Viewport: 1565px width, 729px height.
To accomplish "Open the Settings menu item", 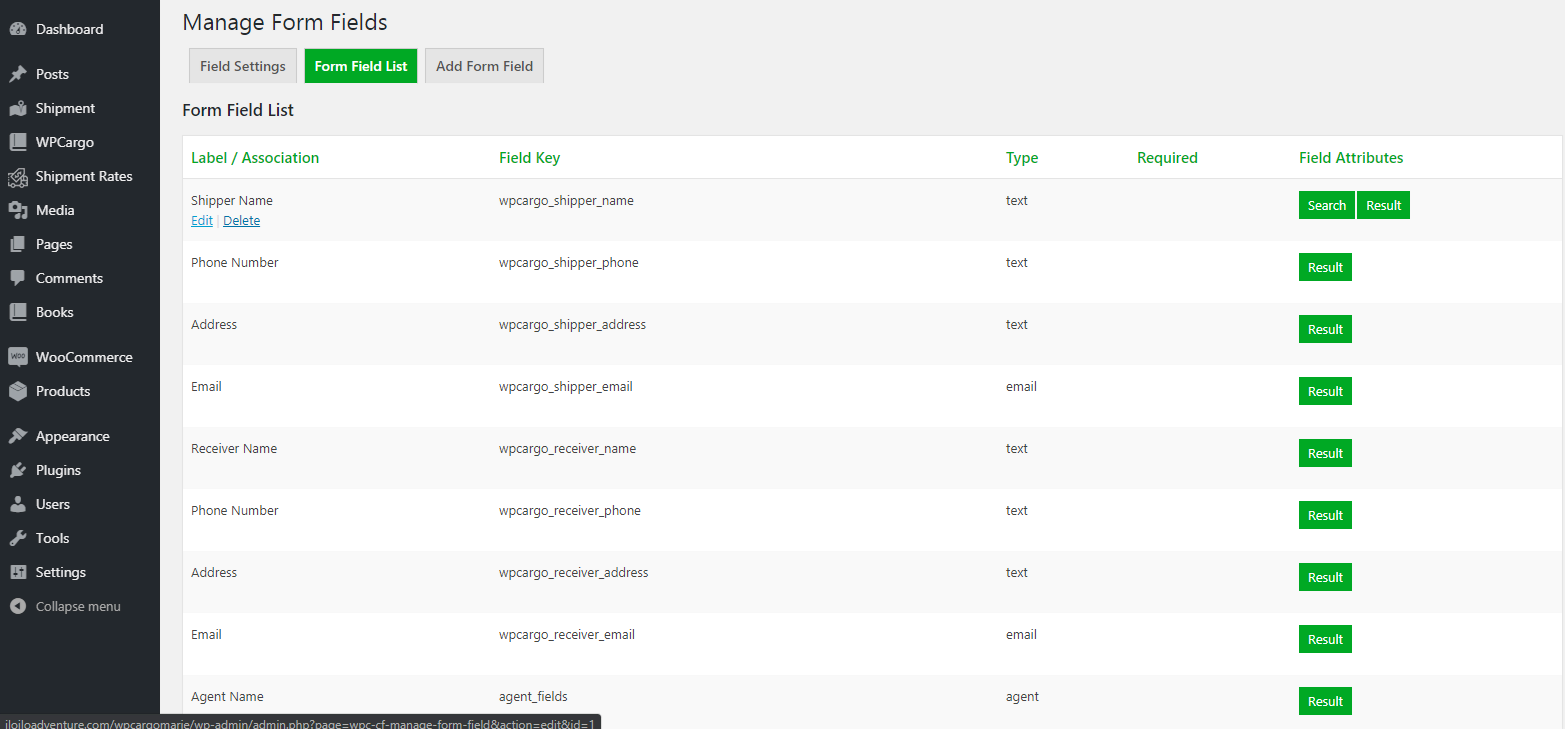I will pos(80,572).
